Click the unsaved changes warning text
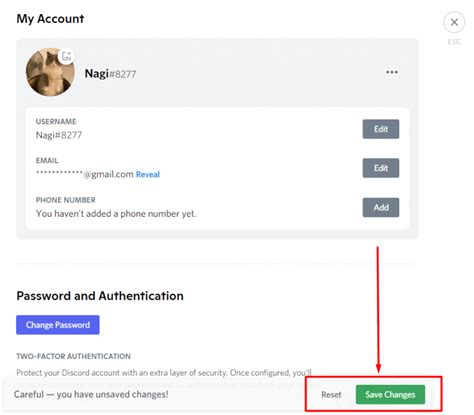Screen dimensions: 474x415 [x=91, y=395]
